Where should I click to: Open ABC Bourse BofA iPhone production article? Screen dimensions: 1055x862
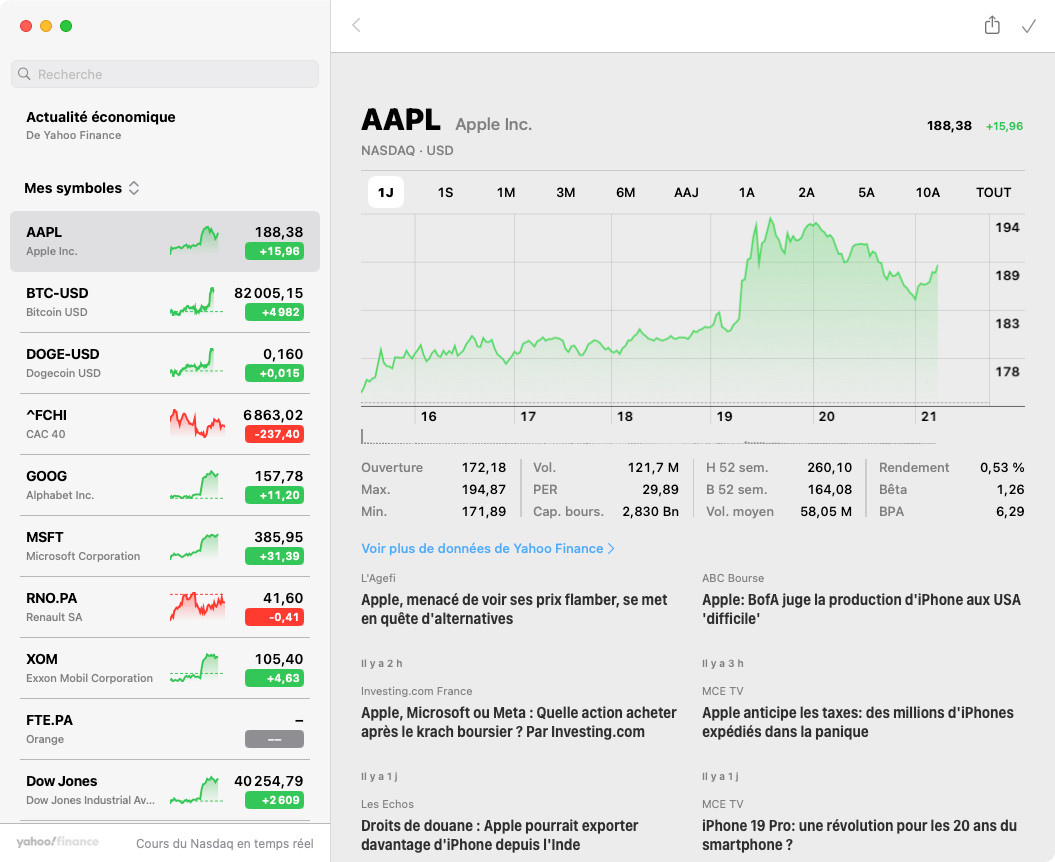863,609
